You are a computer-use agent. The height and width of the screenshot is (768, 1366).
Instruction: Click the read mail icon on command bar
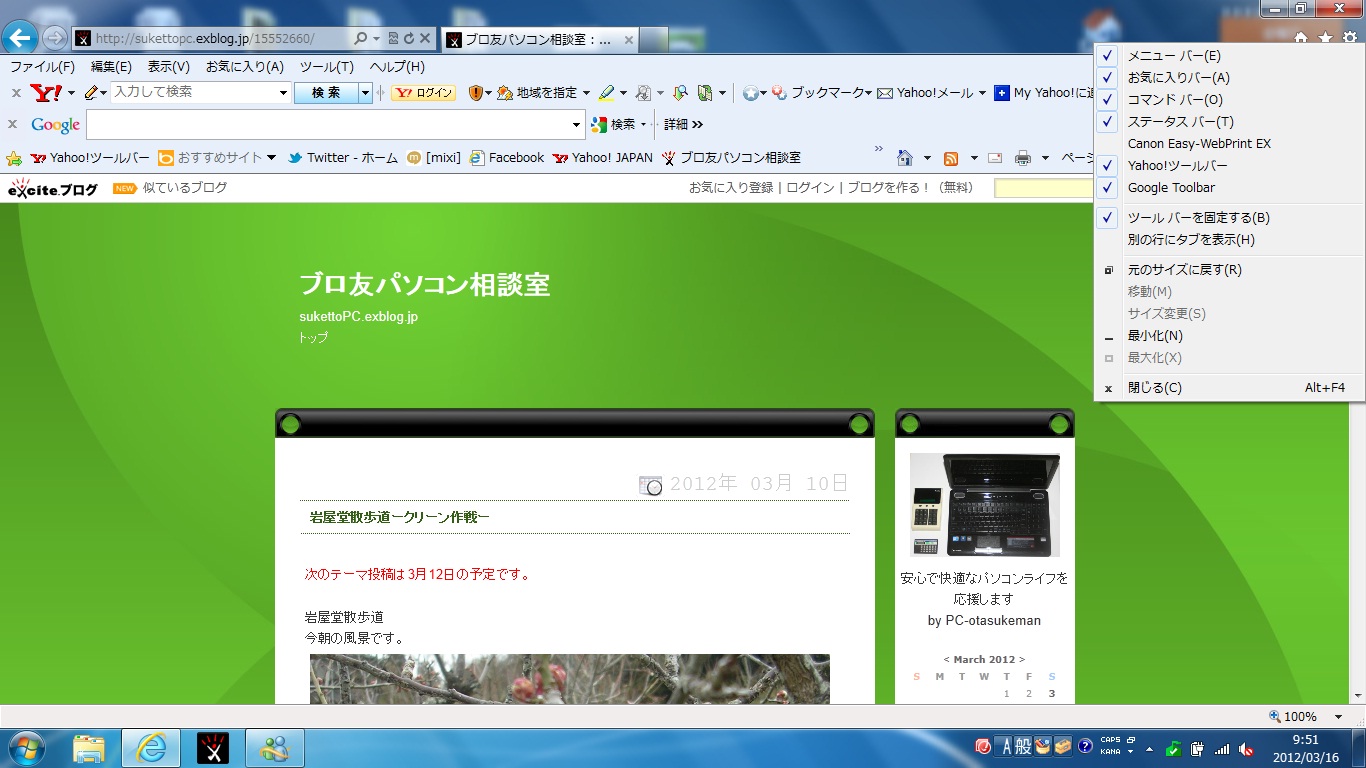click(x=995, y=158)
